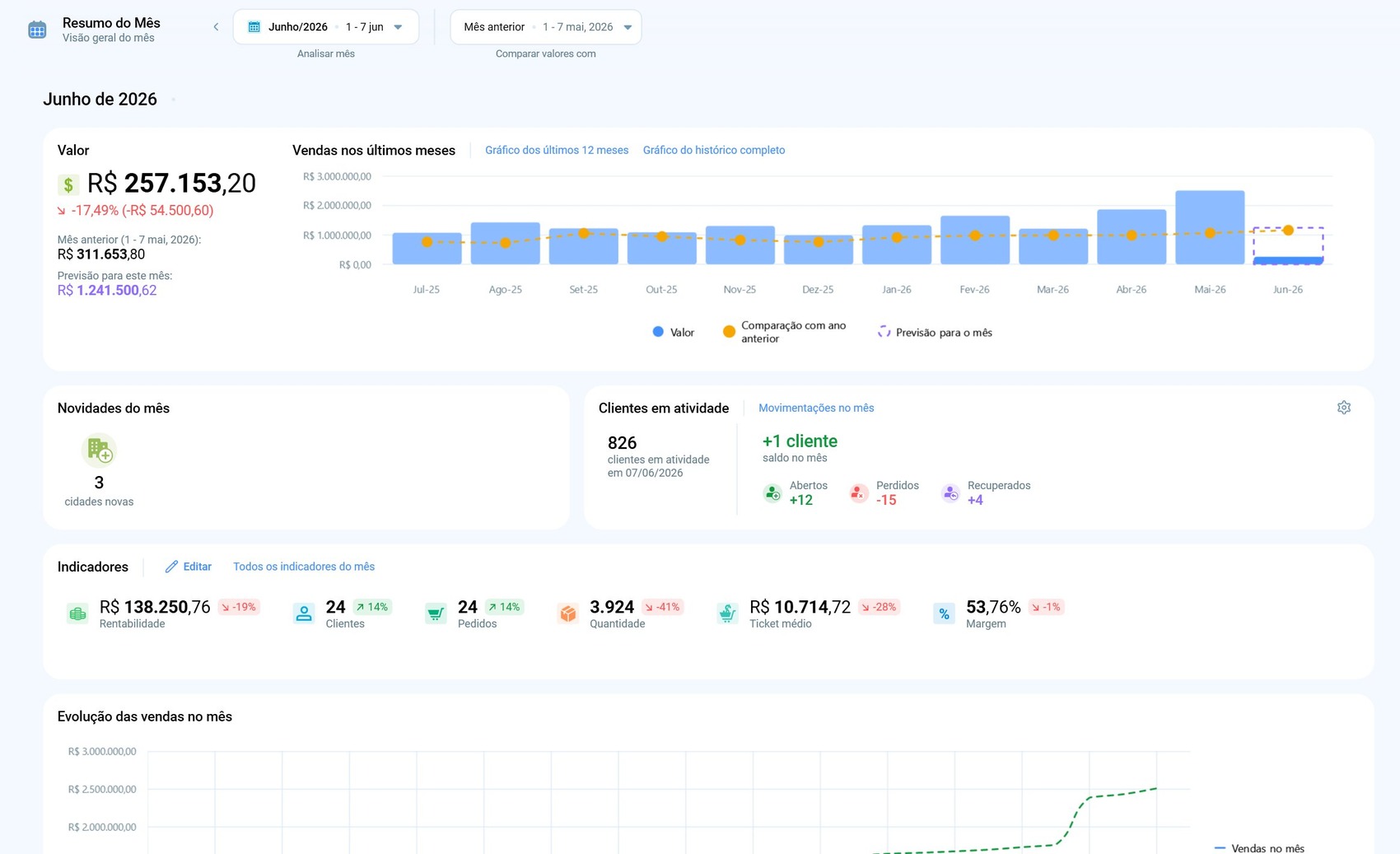Open the Mês anterior comparison dropdown
Screen dimensions: 1400x854
click(x=546, y=27)
